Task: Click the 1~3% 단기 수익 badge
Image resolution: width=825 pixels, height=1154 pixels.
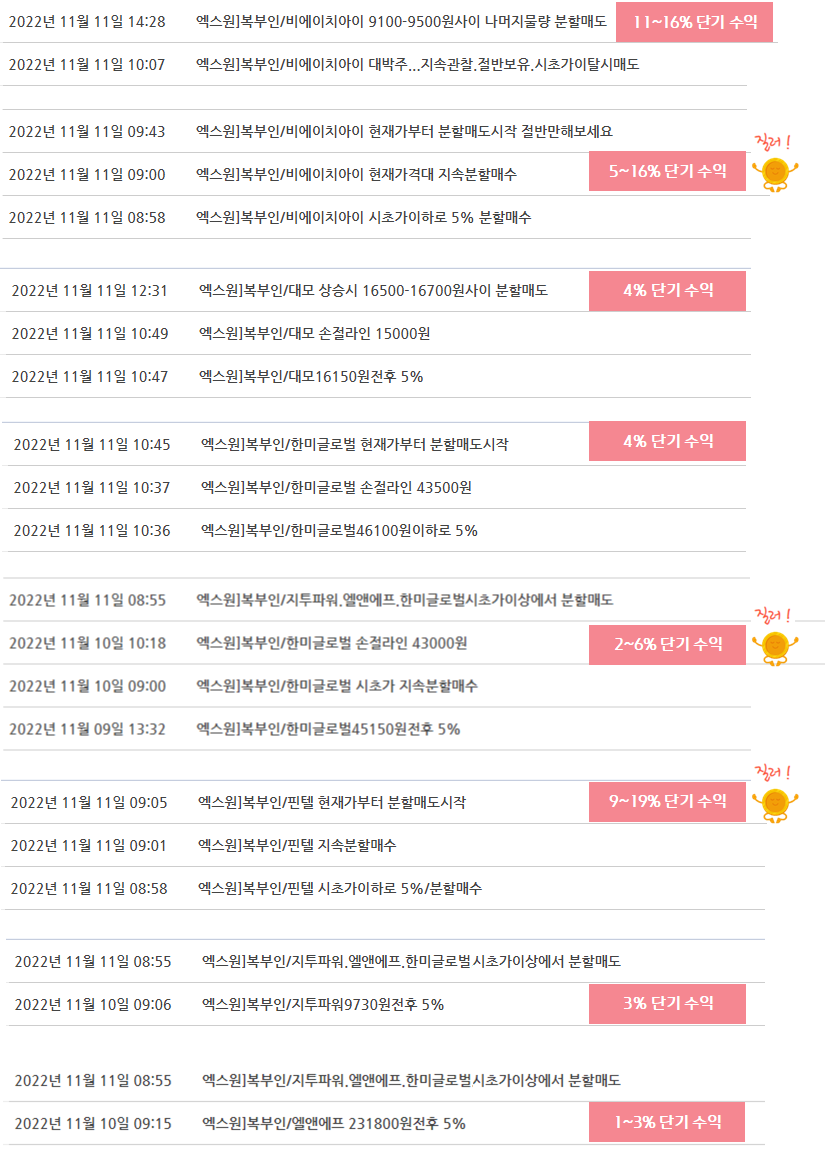Action: [x=667, y=1122]
